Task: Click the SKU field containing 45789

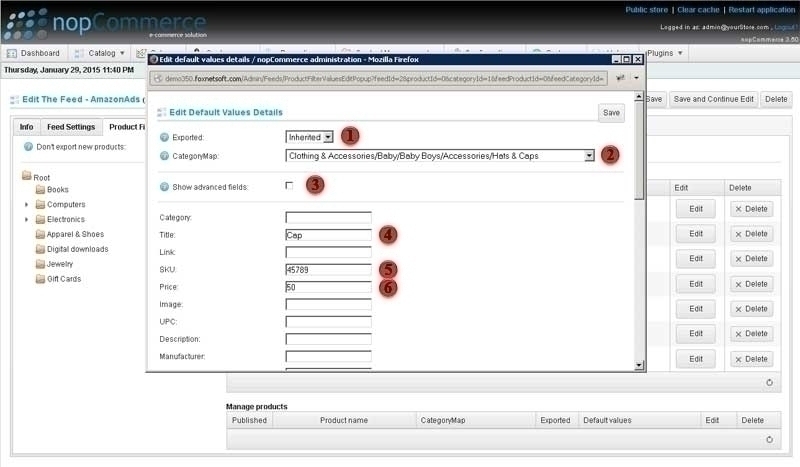Action: pyautogui.click(x=329, y=269)
